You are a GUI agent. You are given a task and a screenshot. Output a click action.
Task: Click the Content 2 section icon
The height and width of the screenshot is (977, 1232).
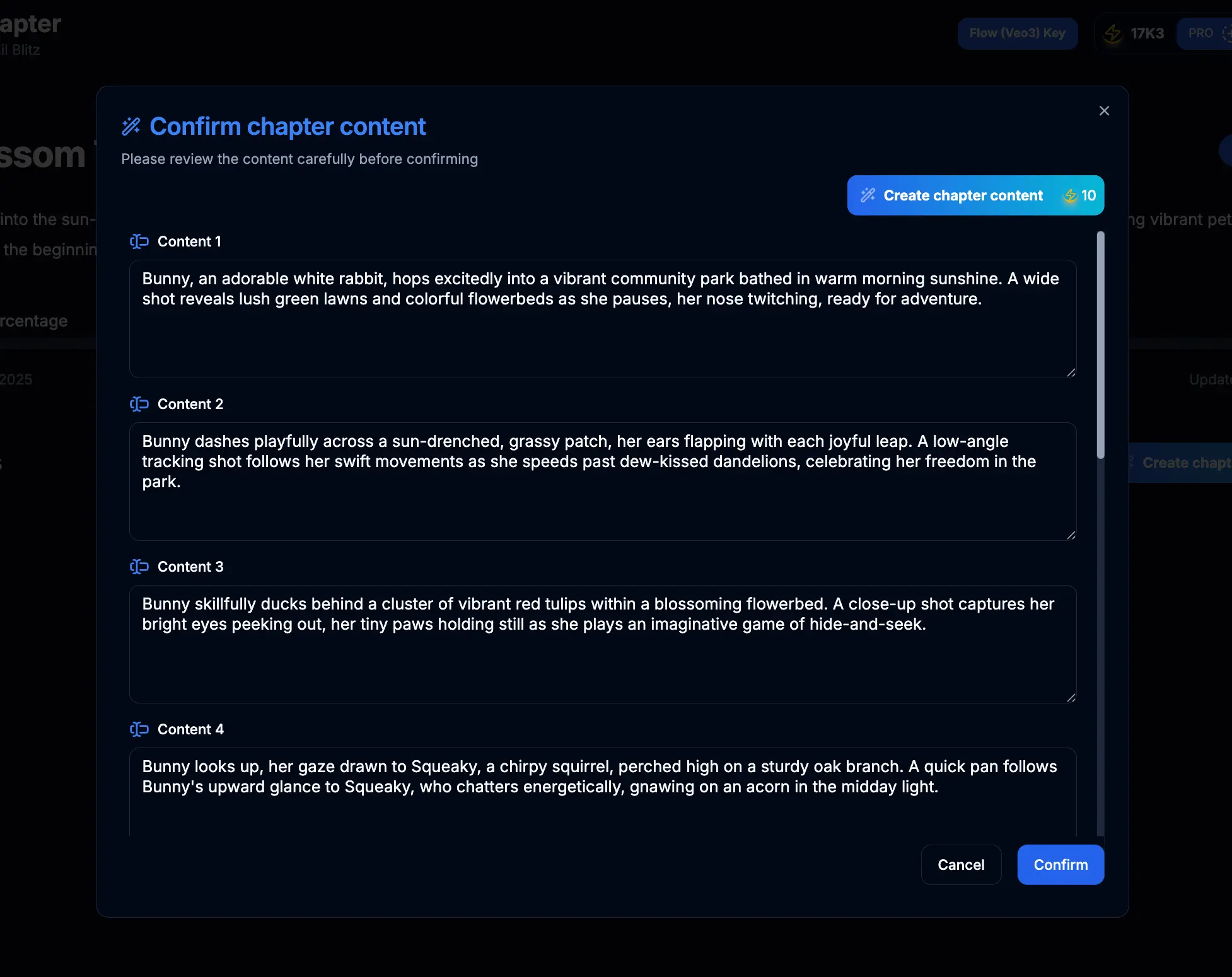pos(139,404)
